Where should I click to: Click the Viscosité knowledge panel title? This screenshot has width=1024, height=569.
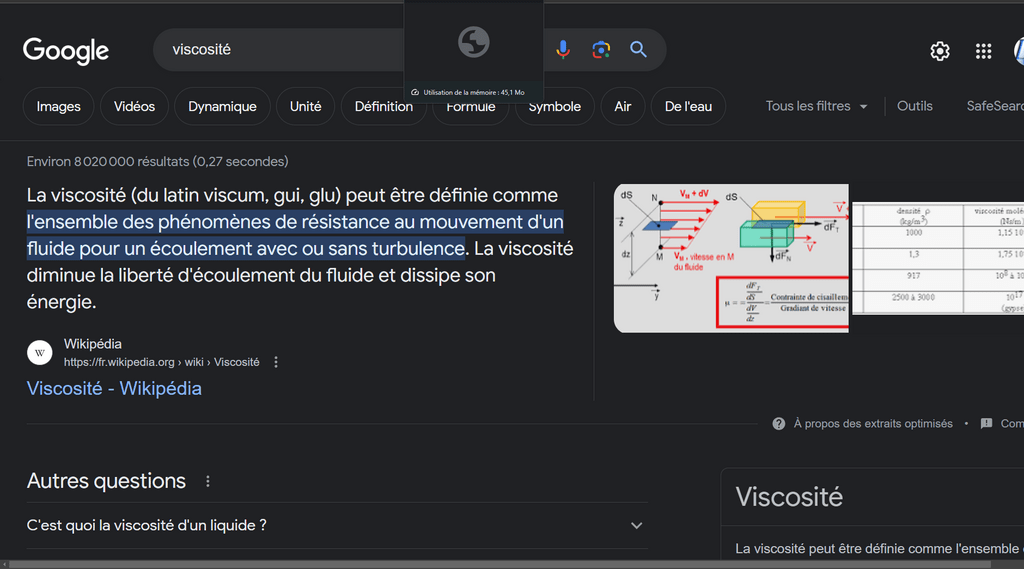coord(789,497)
